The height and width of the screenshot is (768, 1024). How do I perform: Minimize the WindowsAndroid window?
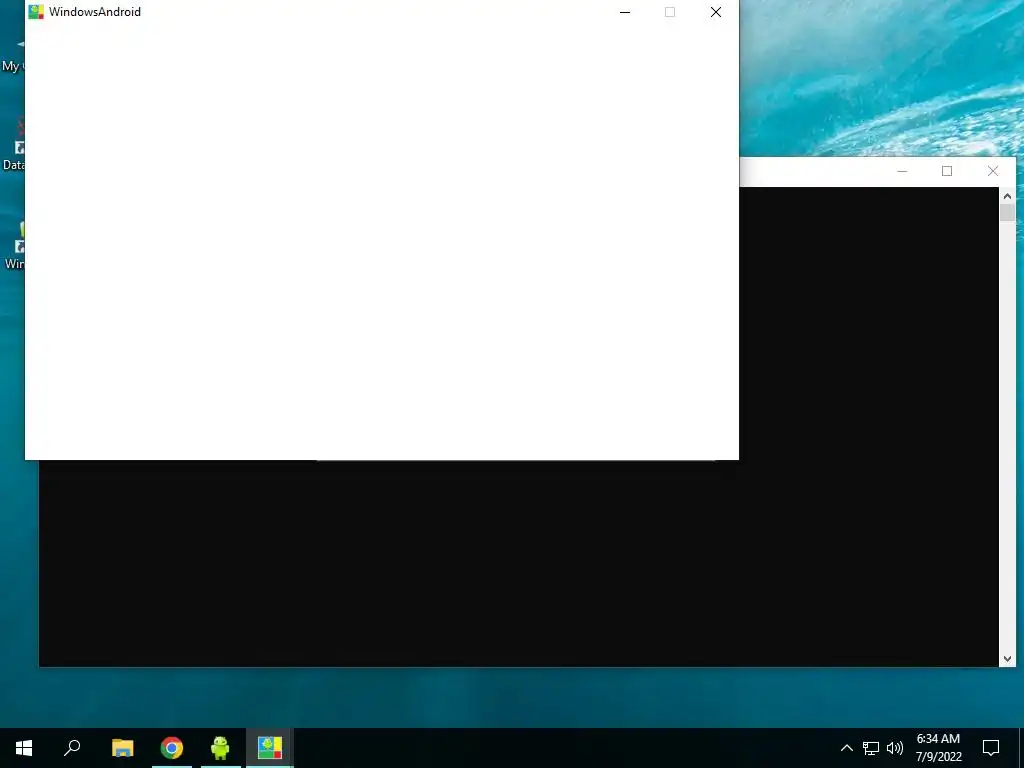coord(625,12)
